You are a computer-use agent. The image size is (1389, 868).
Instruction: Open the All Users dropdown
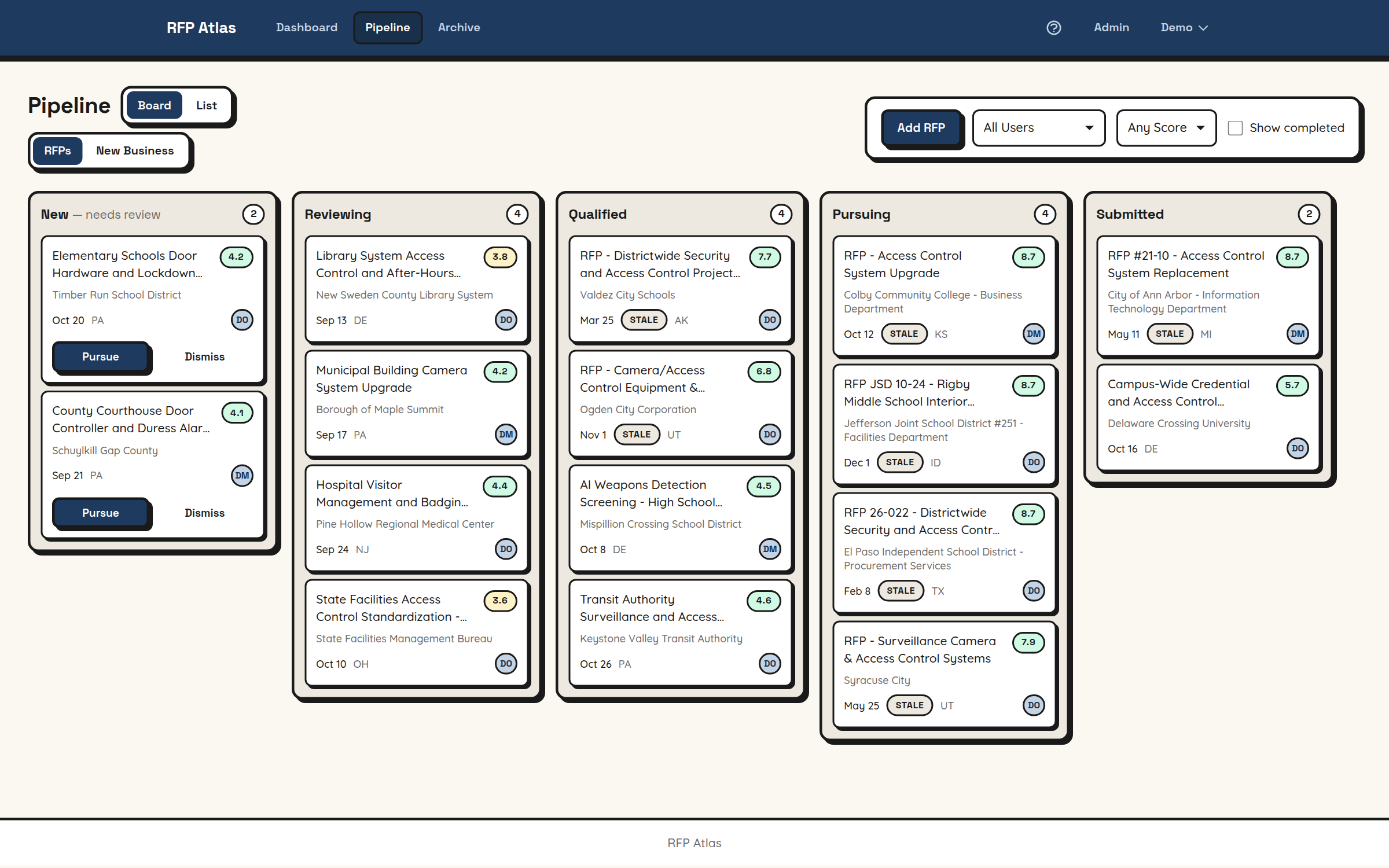pyautogui.click(x=1038, y=128)
